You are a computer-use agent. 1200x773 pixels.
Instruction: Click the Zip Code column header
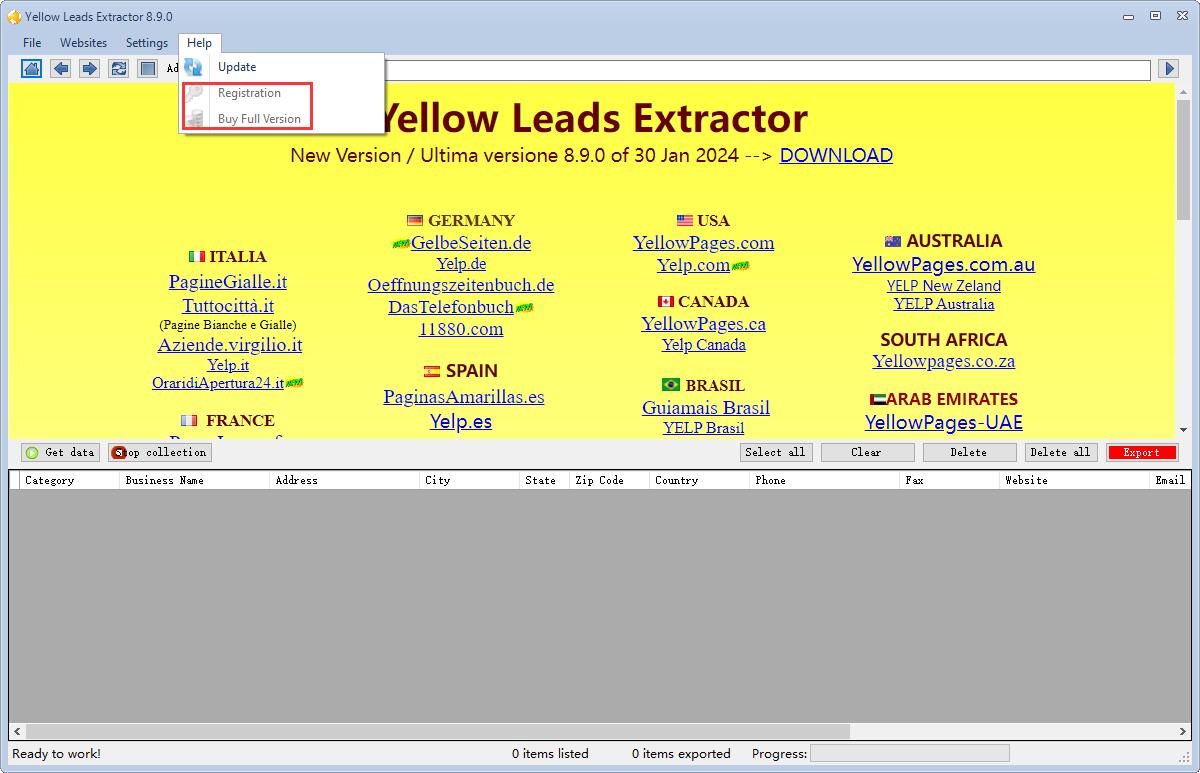[610, 481]
